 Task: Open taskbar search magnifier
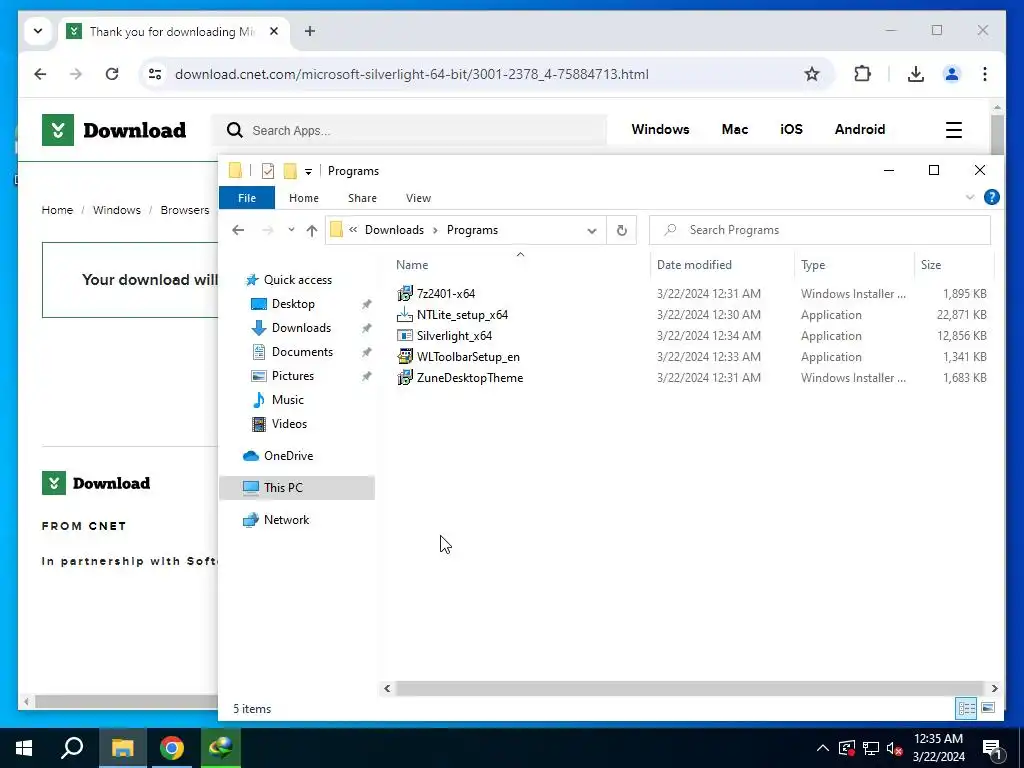coord(72,748)
